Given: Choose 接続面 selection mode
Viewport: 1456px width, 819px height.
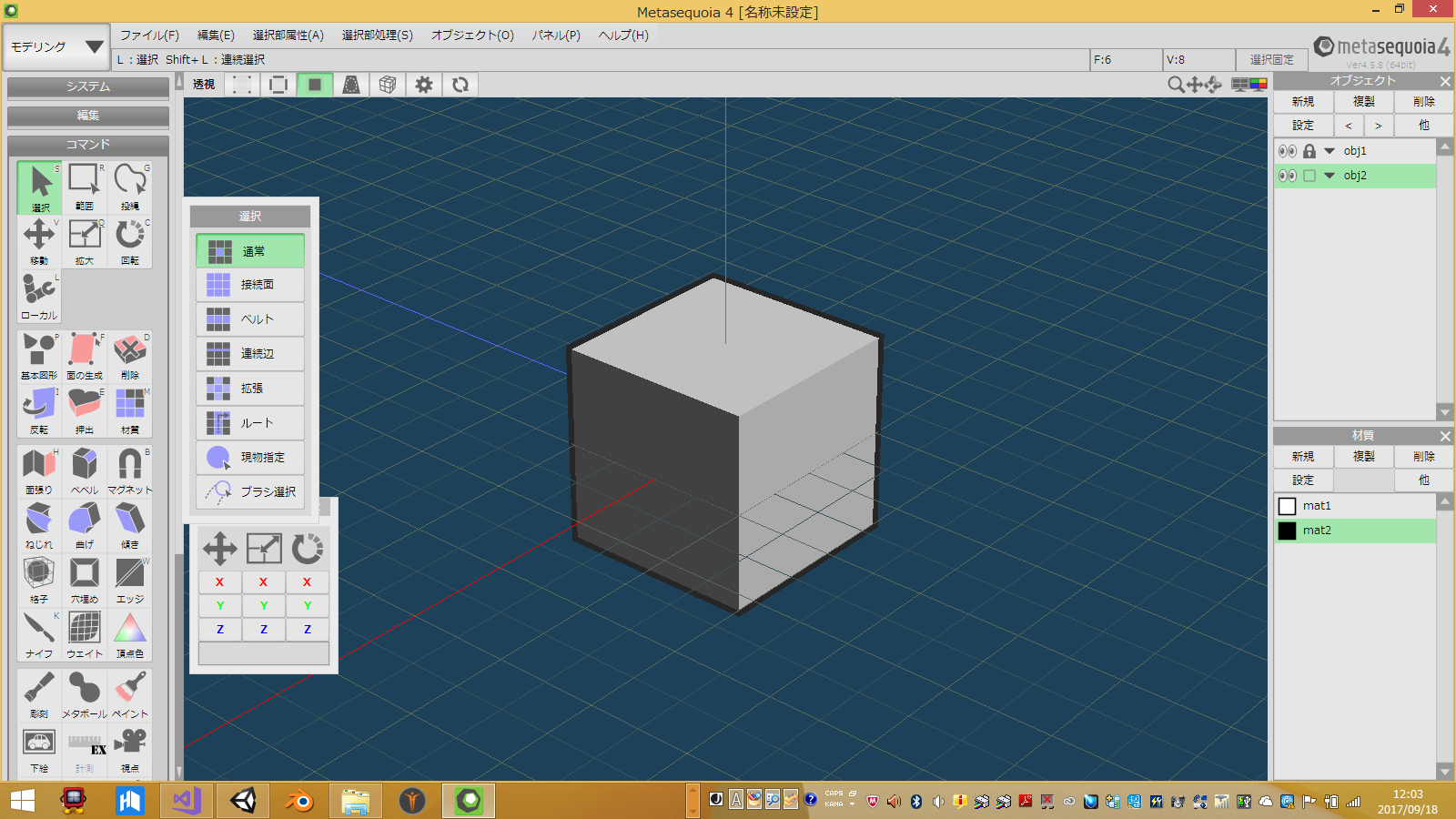Looking at the screenshot, I should (x=250, y=285).
